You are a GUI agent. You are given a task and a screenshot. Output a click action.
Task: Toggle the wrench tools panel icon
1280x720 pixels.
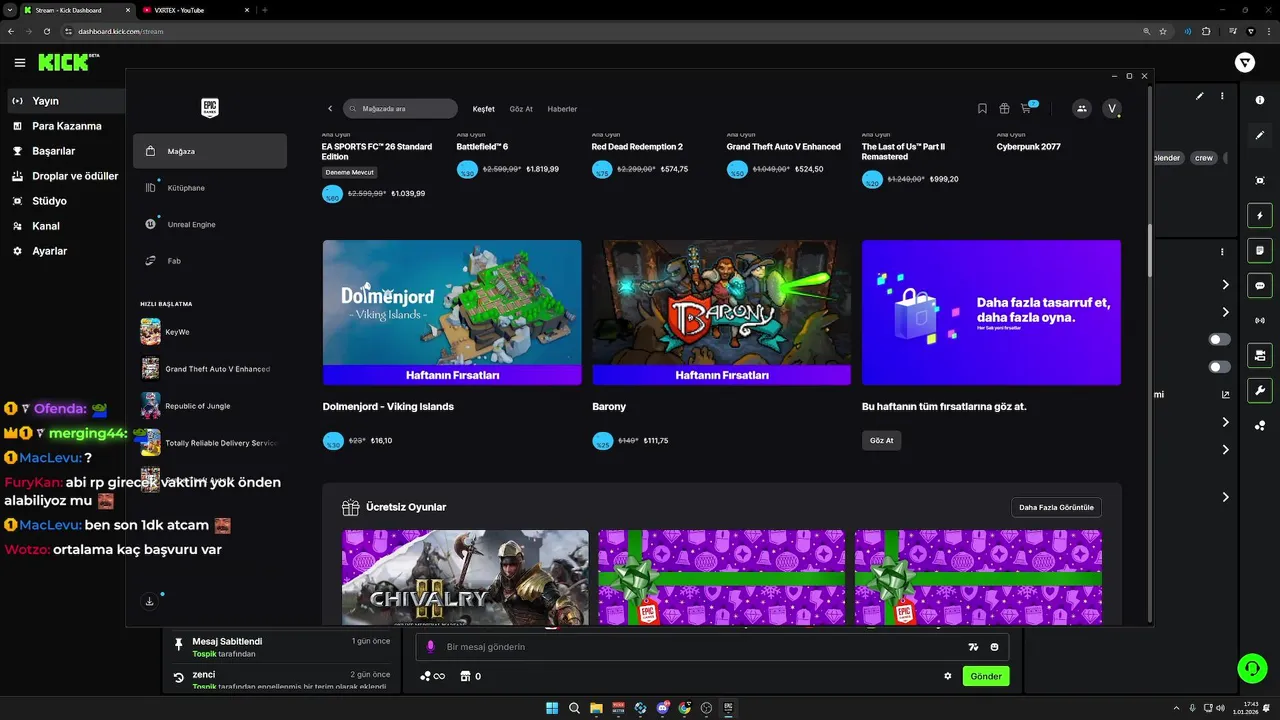[1260, 390]
